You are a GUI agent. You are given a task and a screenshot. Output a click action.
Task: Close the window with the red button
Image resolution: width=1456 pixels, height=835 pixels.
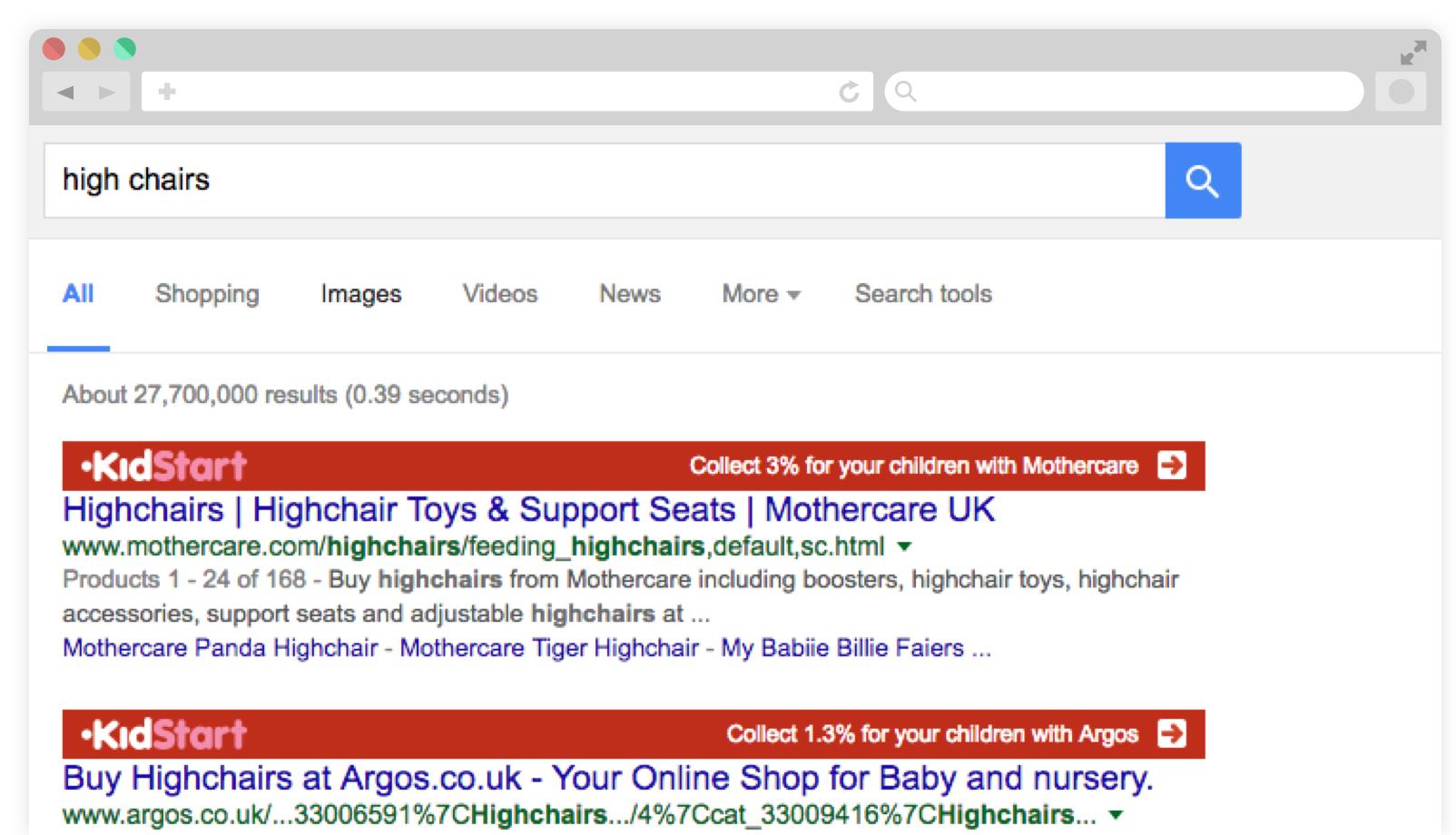54,48
